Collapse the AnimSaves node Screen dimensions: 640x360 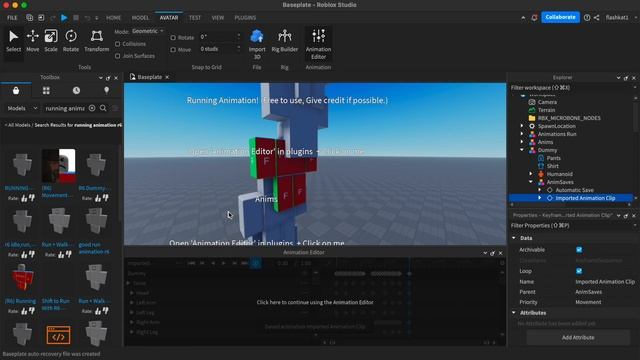(531, 182)
